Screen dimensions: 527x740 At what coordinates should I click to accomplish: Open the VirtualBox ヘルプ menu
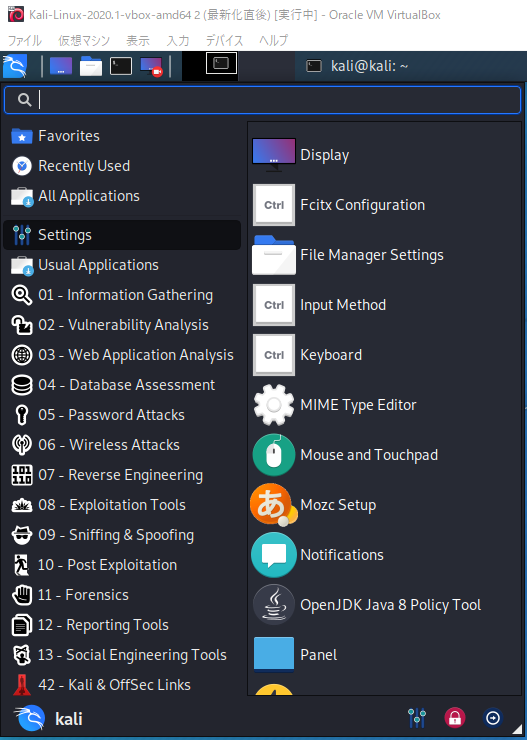pos(274,41)
